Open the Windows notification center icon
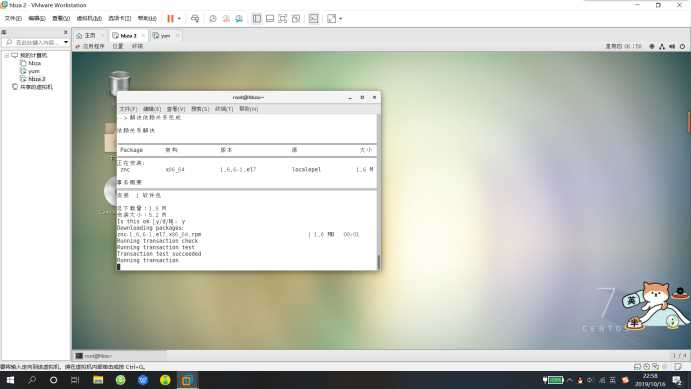Image resolution: width=691 pixels, height=389 pixels. [x=677, y=380]
